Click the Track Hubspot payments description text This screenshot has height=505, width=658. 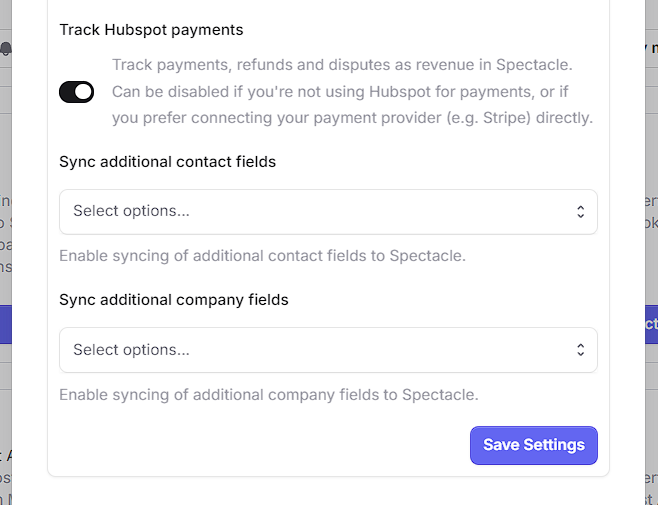352,91
